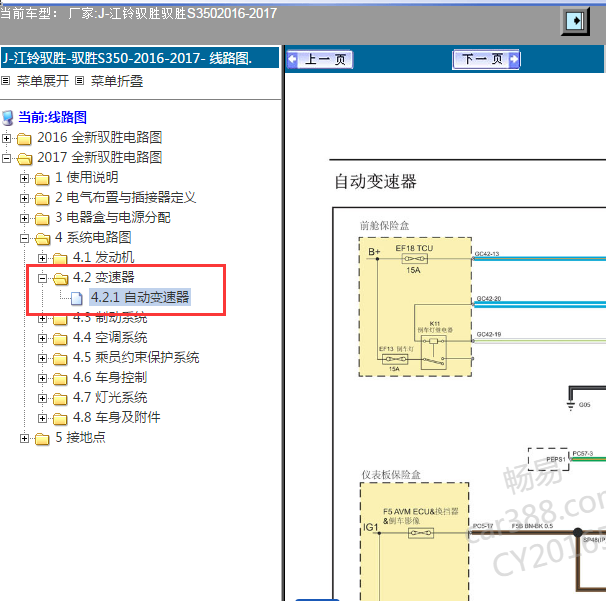Select the 4.2 变速器 entry
The image size is (606, 601).
tap(104, 278)
